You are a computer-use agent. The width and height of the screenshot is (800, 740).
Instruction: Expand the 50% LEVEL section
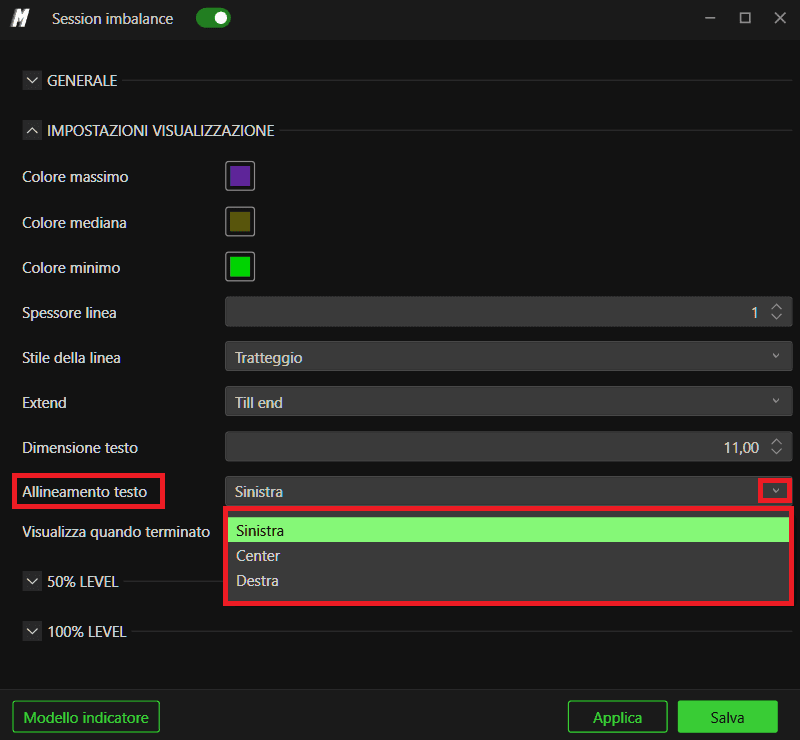coord(32,581)
